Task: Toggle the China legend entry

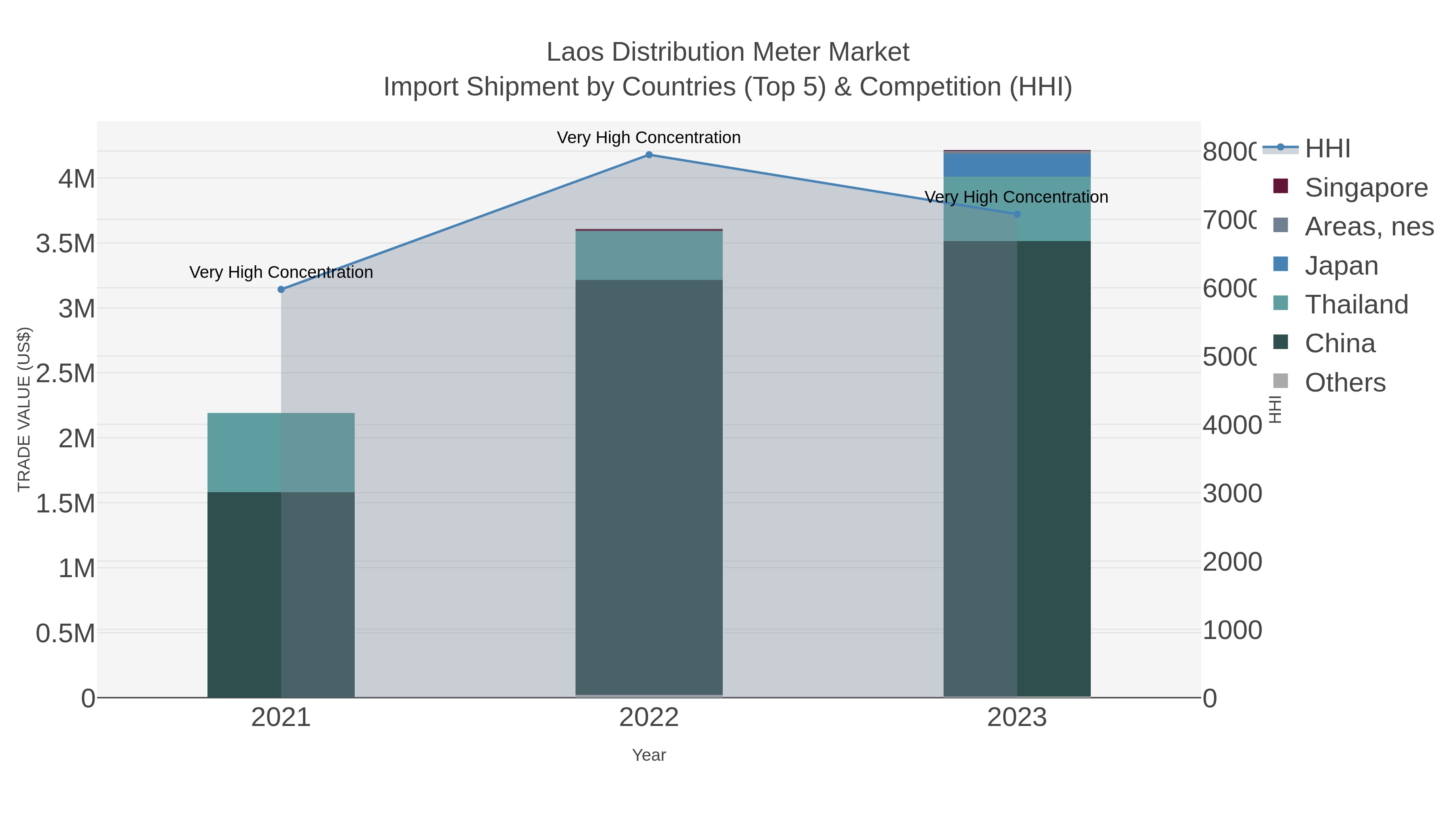Action: tap(1324, 344)
